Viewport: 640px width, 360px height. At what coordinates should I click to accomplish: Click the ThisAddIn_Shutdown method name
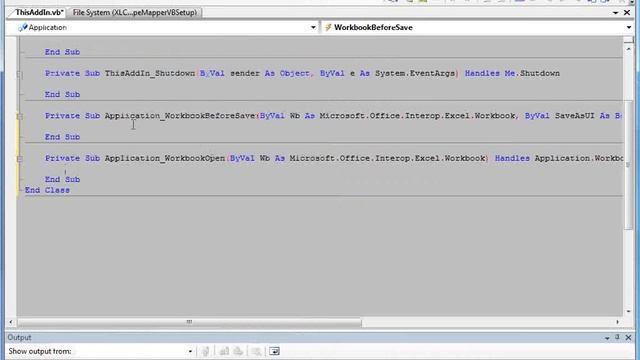point(150,73)
